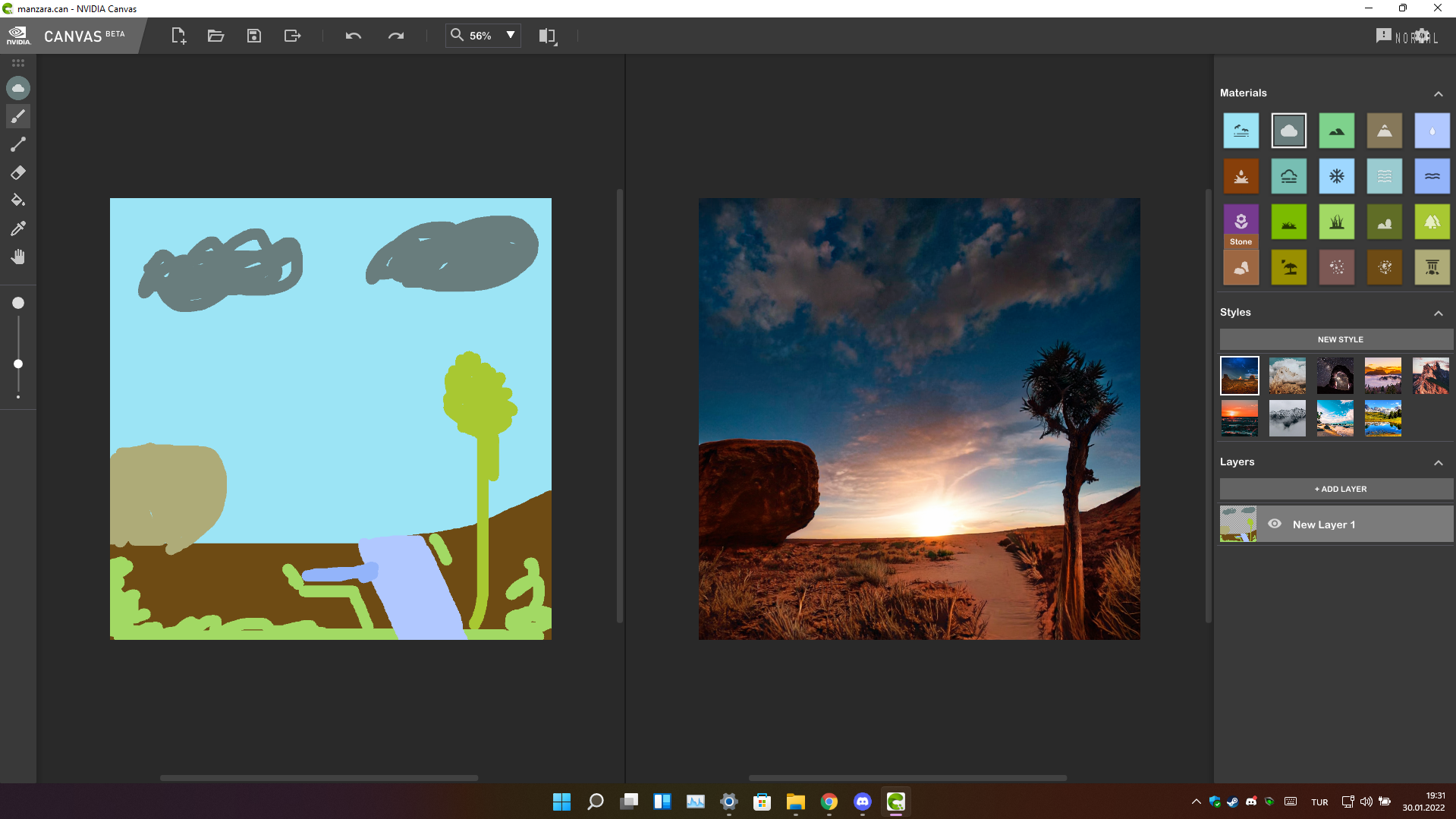
Task: Open Google Chrome from the taskbar
Action: point(829,802)
